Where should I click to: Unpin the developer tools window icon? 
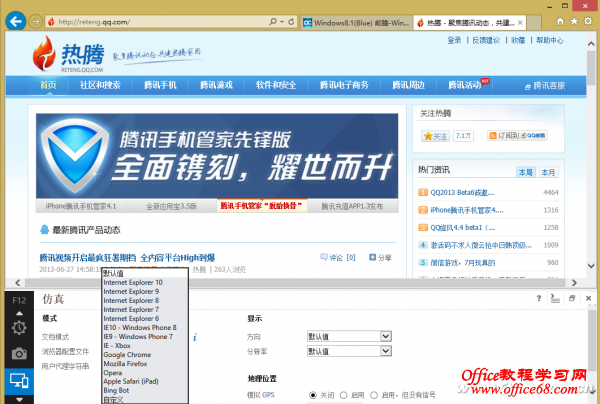point(572,298)
